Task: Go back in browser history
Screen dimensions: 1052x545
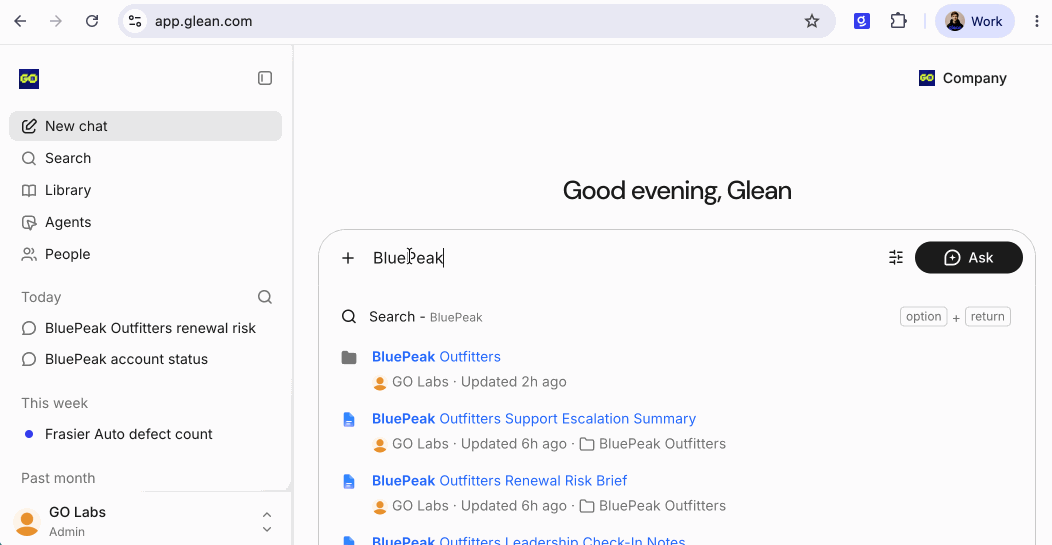Action: [x=20, y=21]
